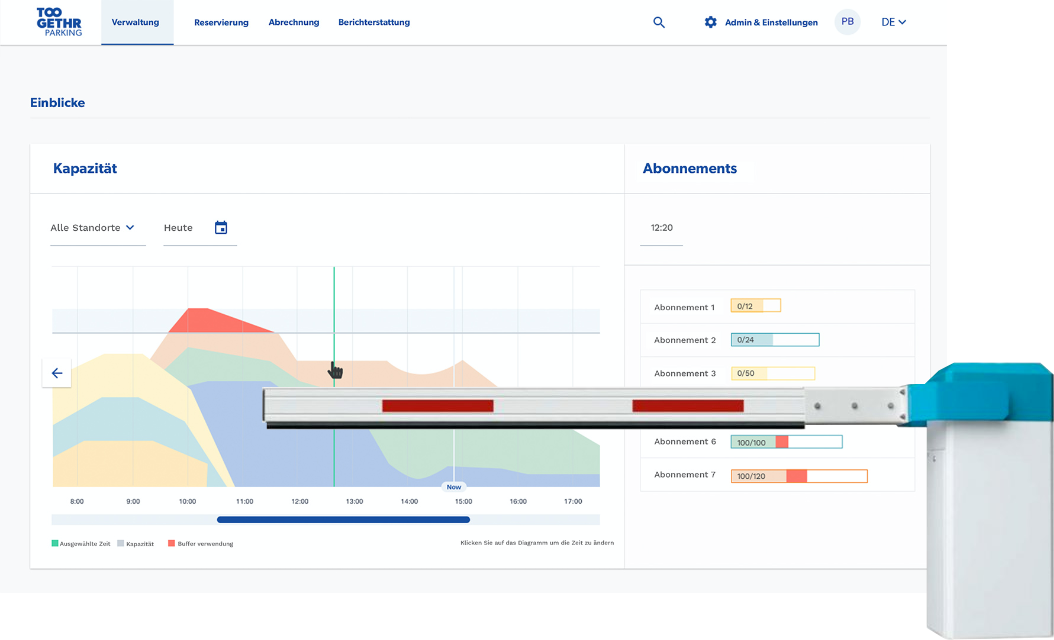The height and width of the screenshot is (640, 1054).
Task: Select the Abonnement 3 label
Action: pos(685,374)
